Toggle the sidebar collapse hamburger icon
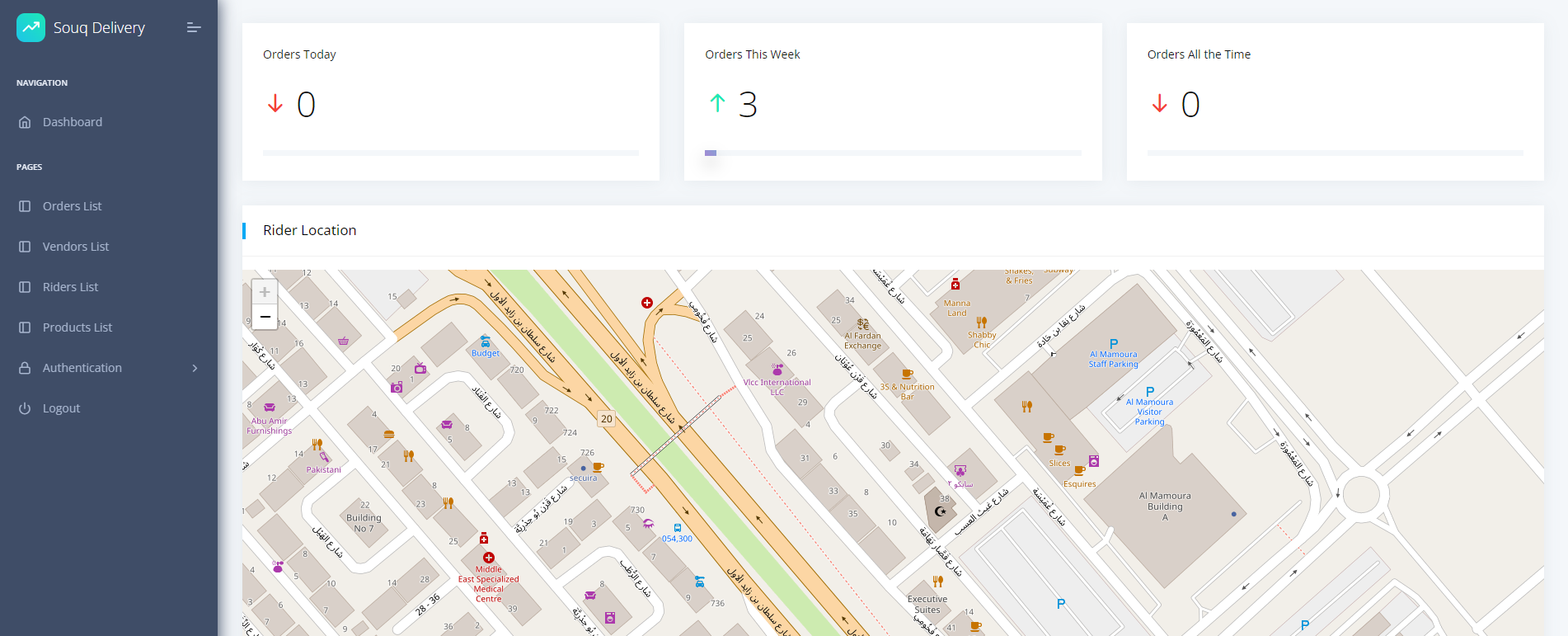1568x636 pixels. [194, 27]
